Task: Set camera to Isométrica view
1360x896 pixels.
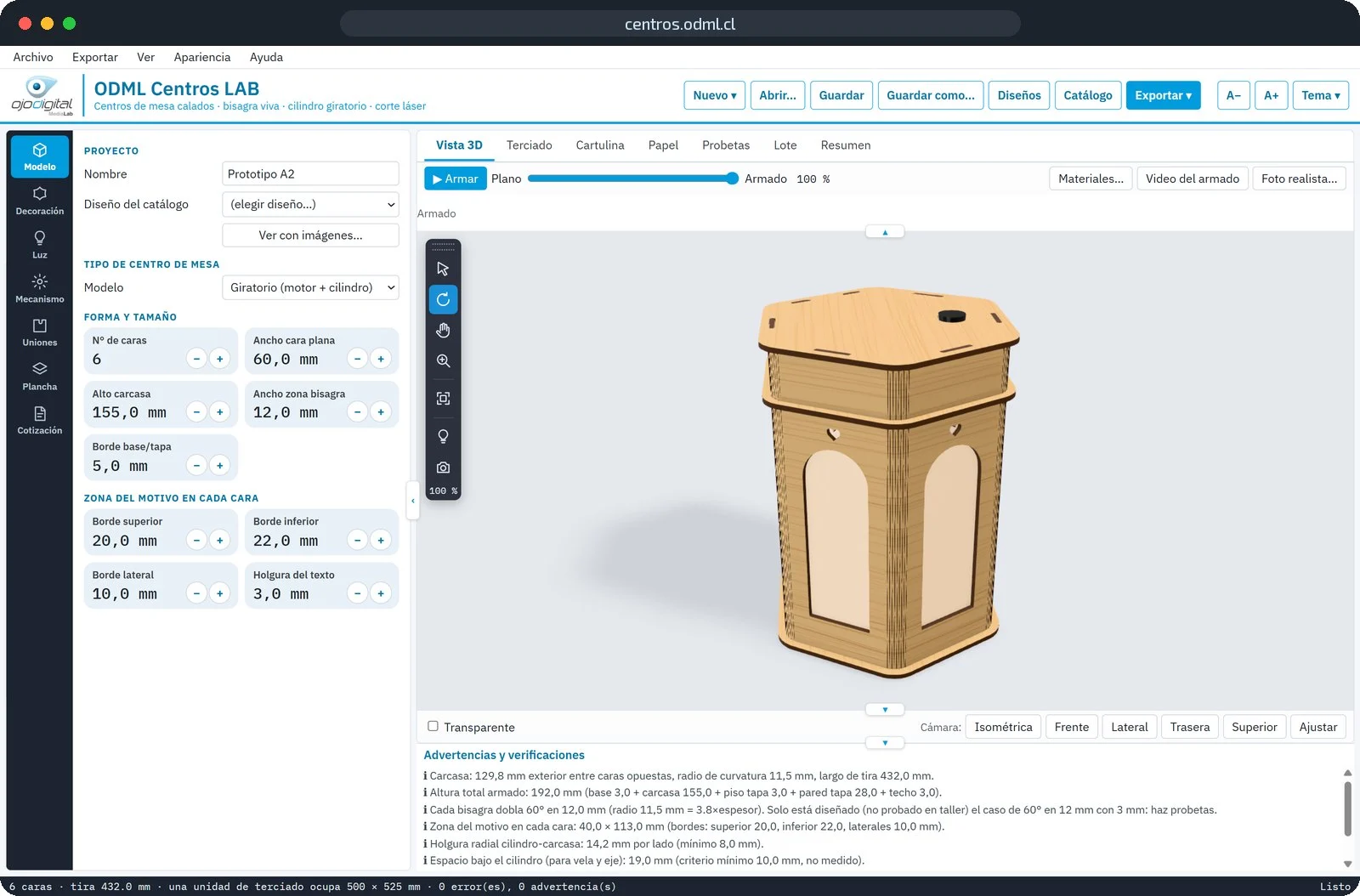Action: (1003, 727)
